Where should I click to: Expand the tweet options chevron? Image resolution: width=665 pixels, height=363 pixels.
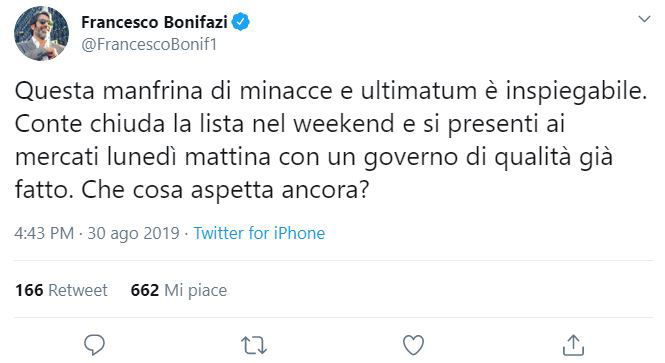coord(644,19)
